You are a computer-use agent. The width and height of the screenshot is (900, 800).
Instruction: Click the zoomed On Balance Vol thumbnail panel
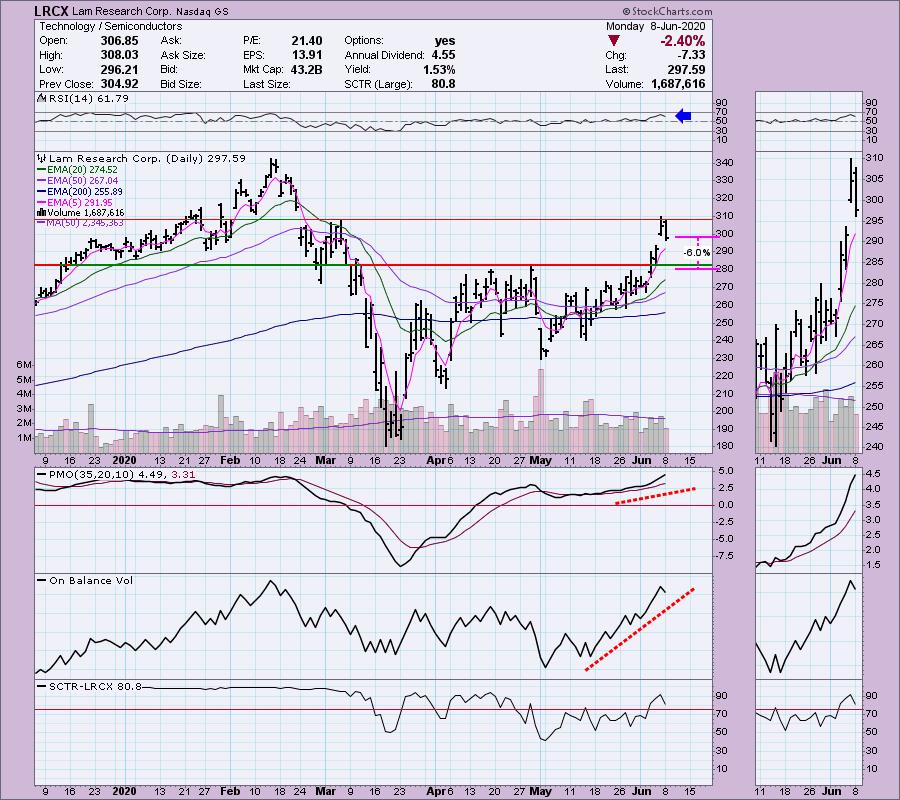(x=808, y=626)
